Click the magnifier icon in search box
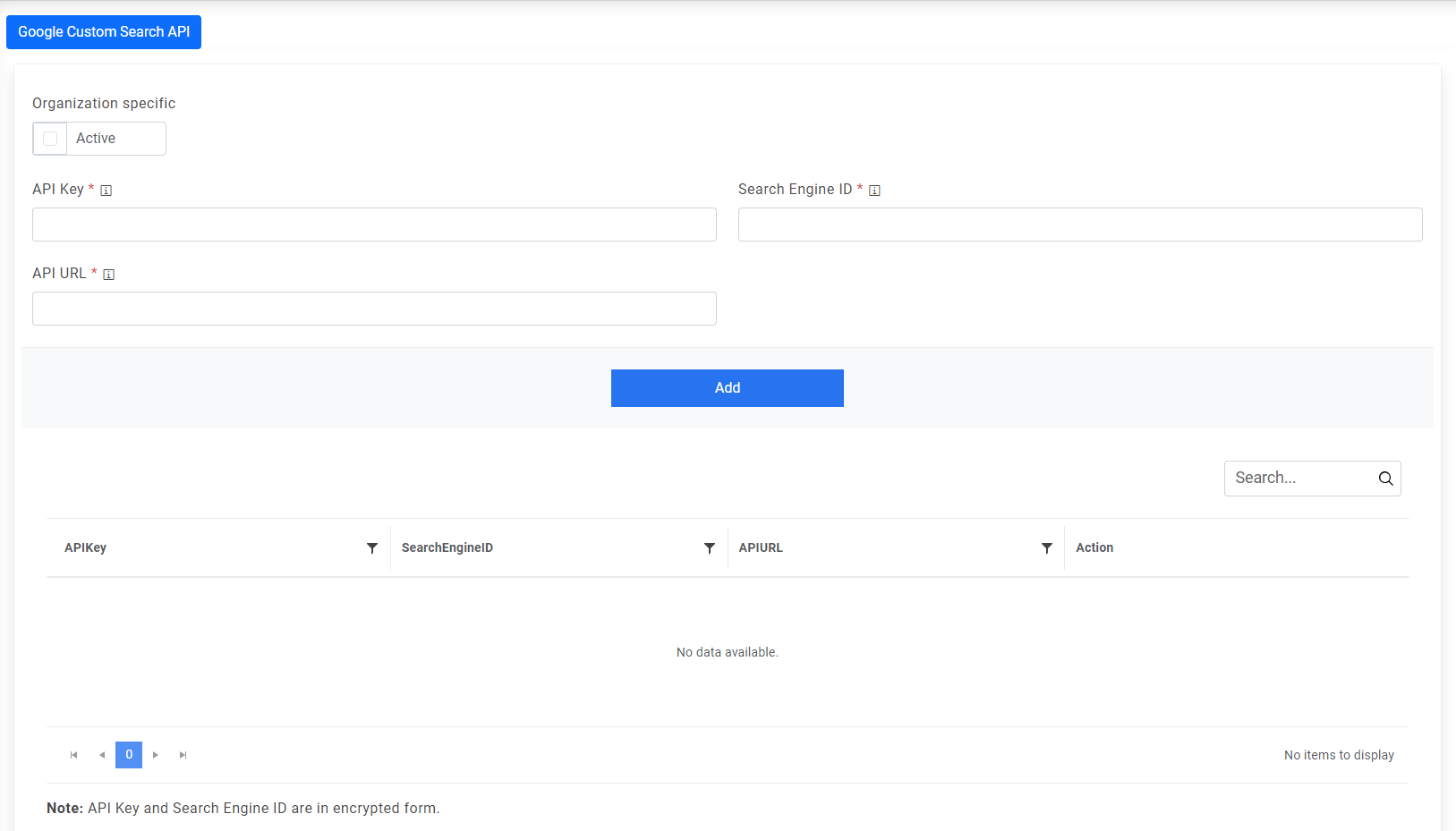 point(1385,479)
